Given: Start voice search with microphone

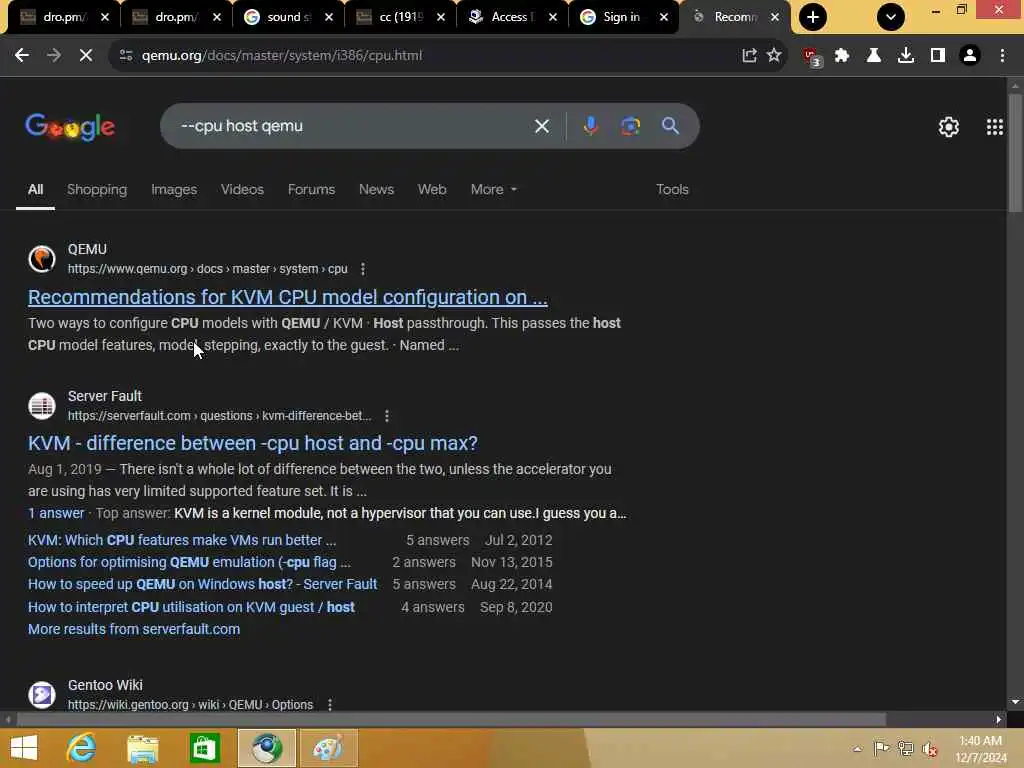Looking at the screenshot, I should coord(590,126).
